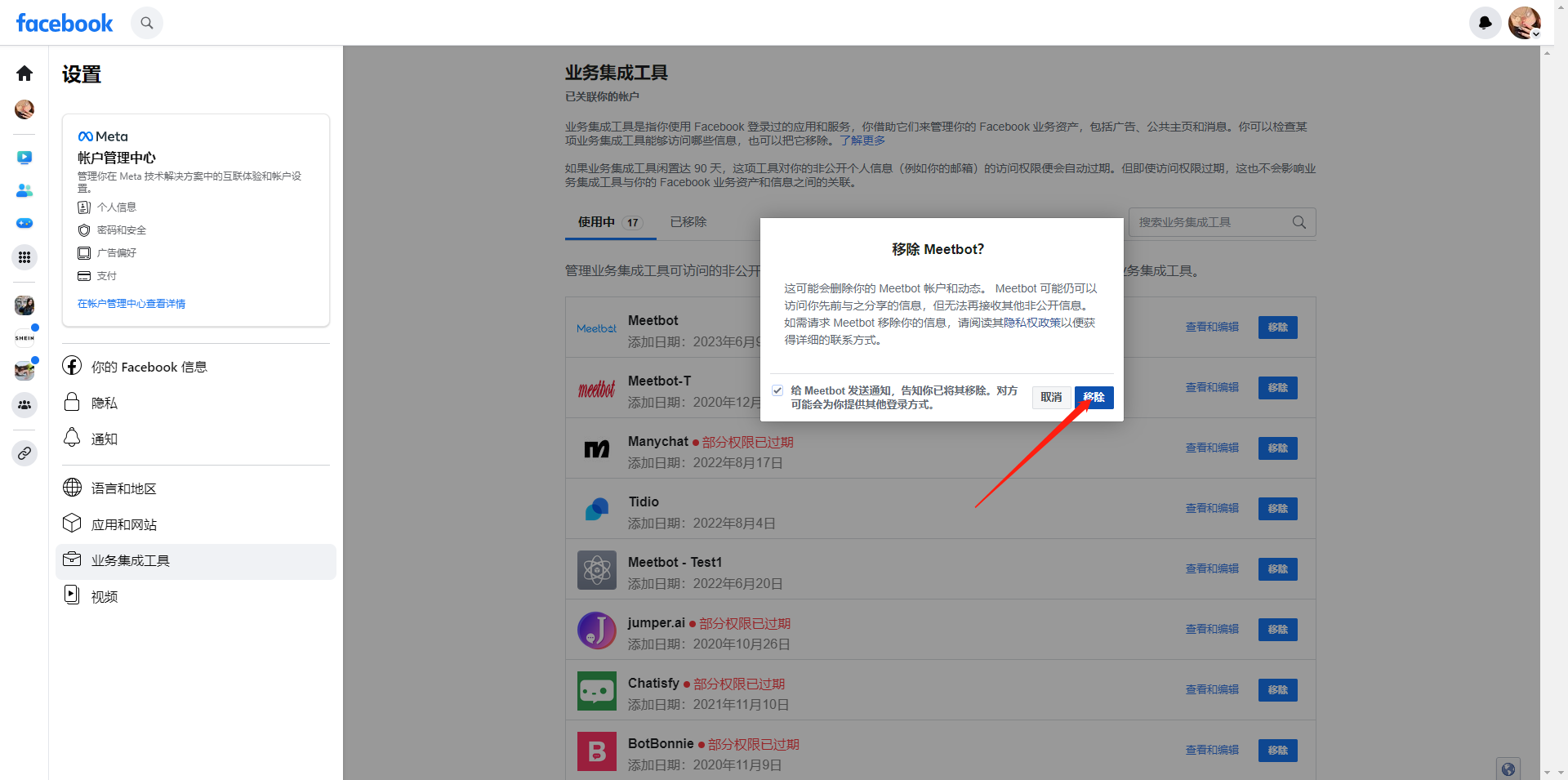Open the Friends sidebar icon
This screenshot has width=1568, height=780.
click(24, 190)
